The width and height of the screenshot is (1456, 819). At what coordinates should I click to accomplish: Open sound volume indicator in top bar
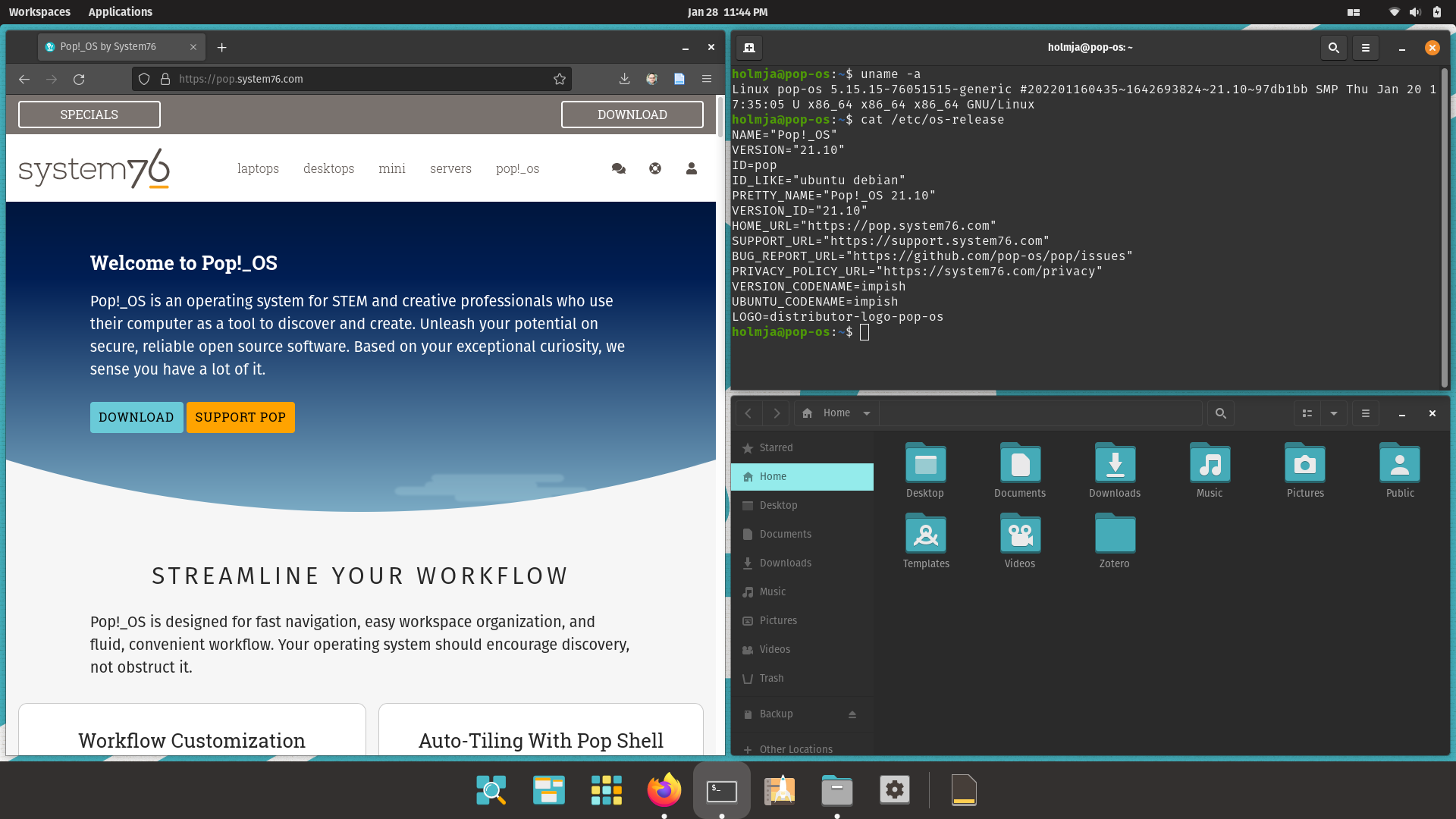click(x=1415, y=12)
